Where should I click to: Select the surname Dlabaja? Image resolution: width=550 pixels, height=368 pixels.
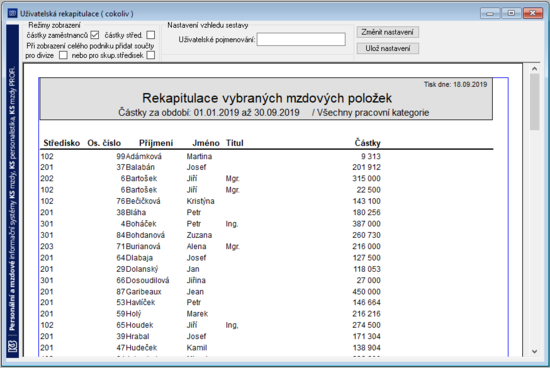click(x=139, y=258)
